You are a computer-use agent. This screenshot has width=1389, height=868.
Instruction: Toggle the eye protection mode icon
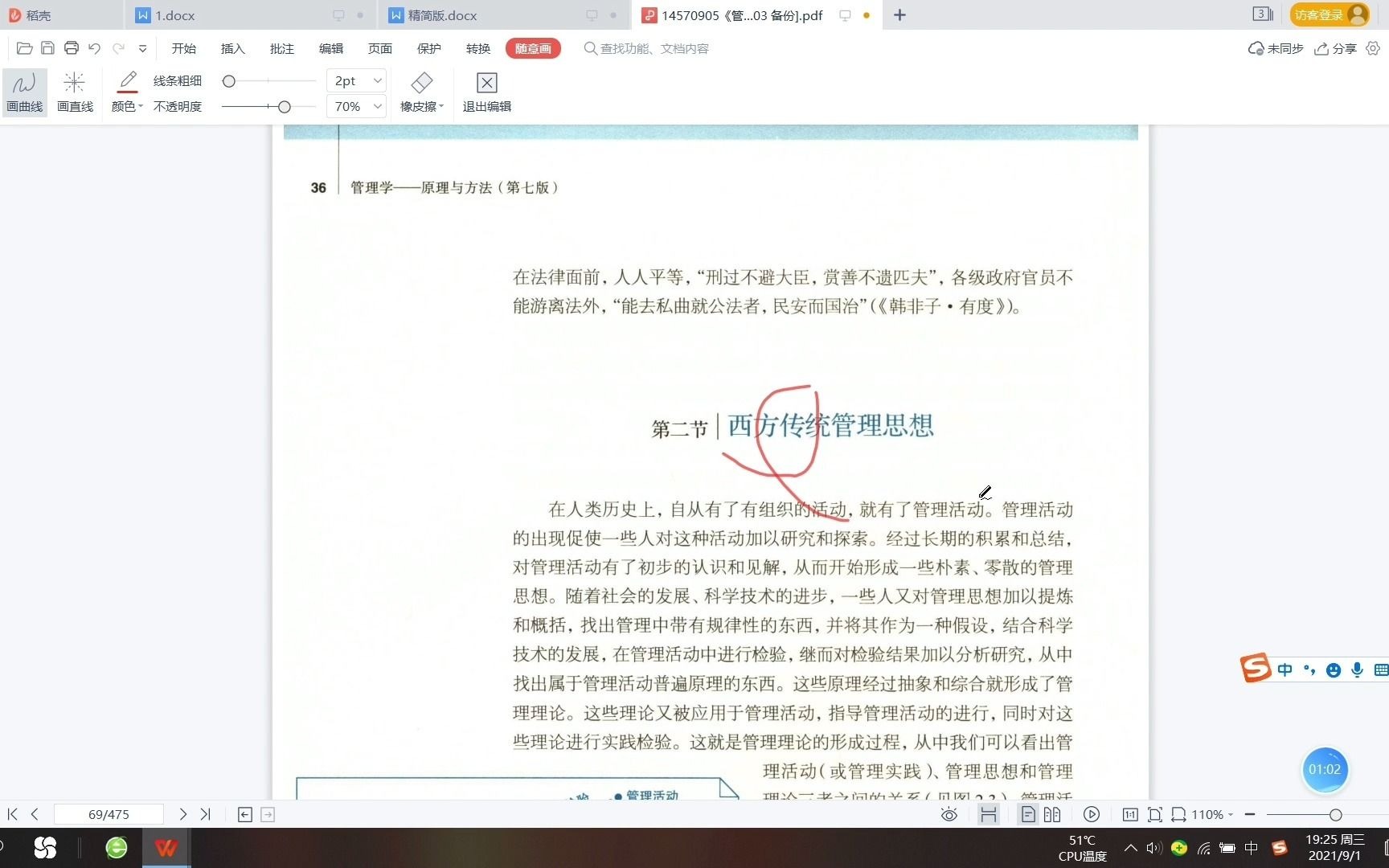949,814
